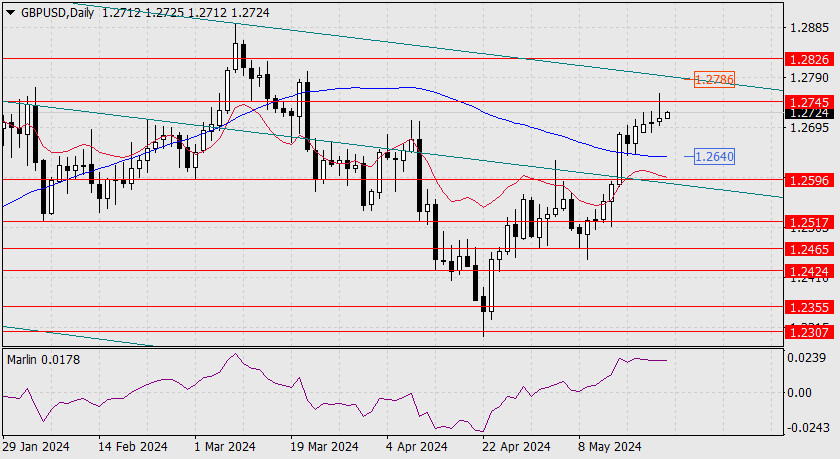Image resolution: width=840 pixels, height=459 pixels.
Task: Click the 1.2695 price axis value
Action: pos(809,127)
